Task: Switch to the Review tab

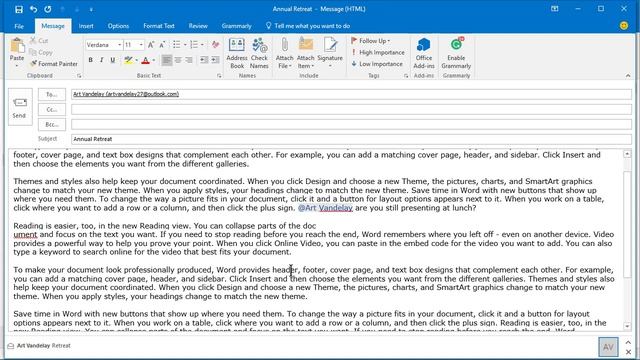Action: click(198, 26)
